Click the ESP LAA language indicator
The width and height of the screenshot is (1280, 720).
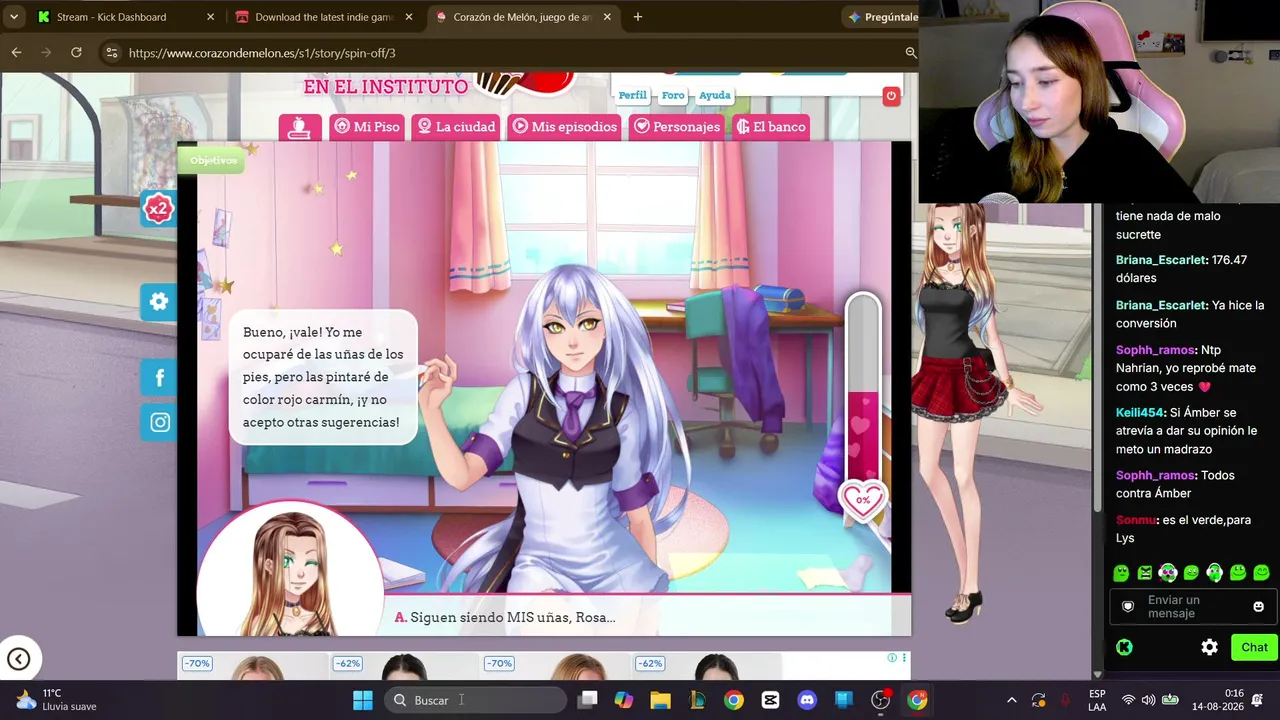(1097, 700)
